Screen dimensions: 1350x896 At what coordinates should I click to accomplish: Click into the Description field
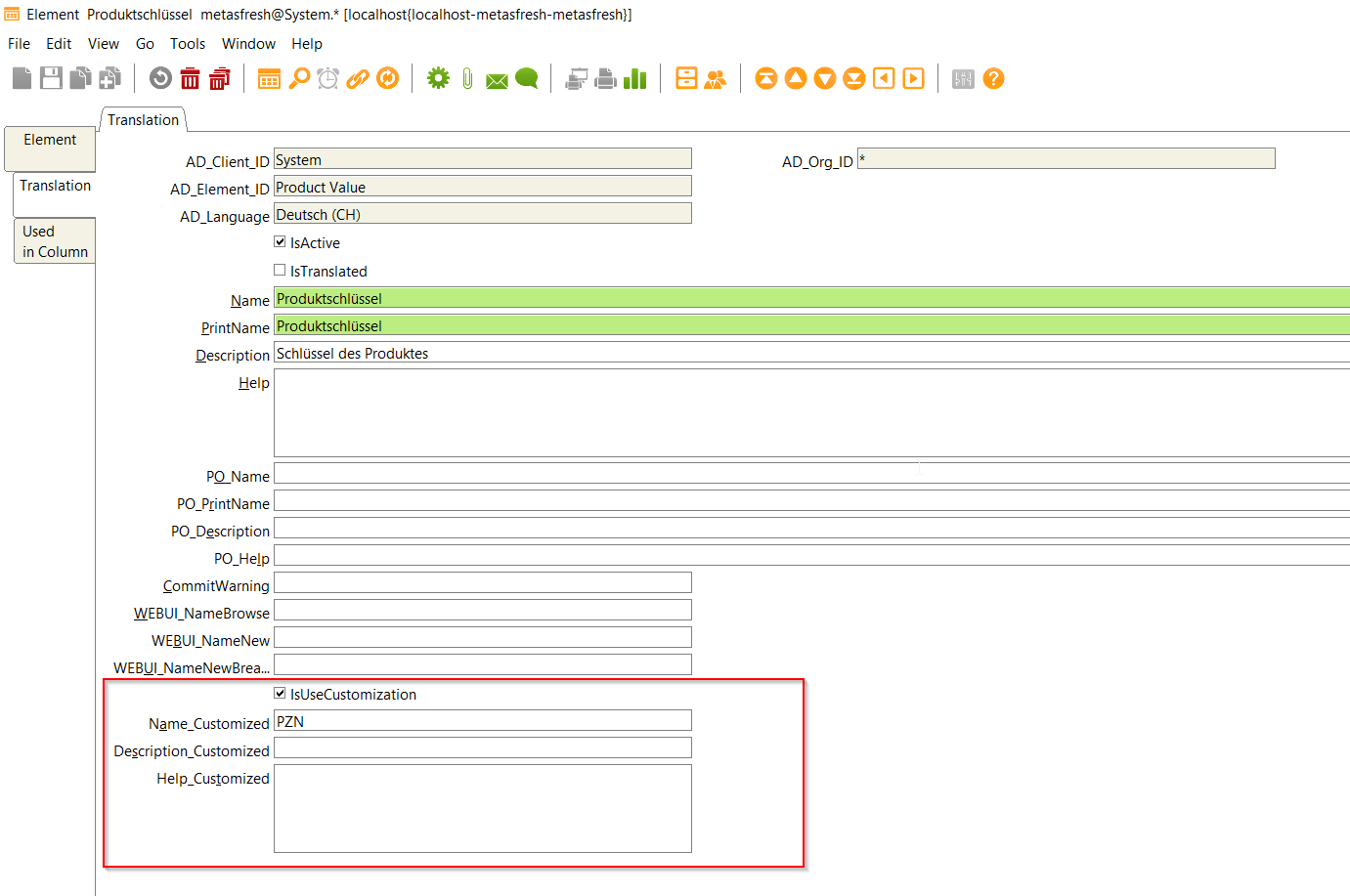(811, 353)
